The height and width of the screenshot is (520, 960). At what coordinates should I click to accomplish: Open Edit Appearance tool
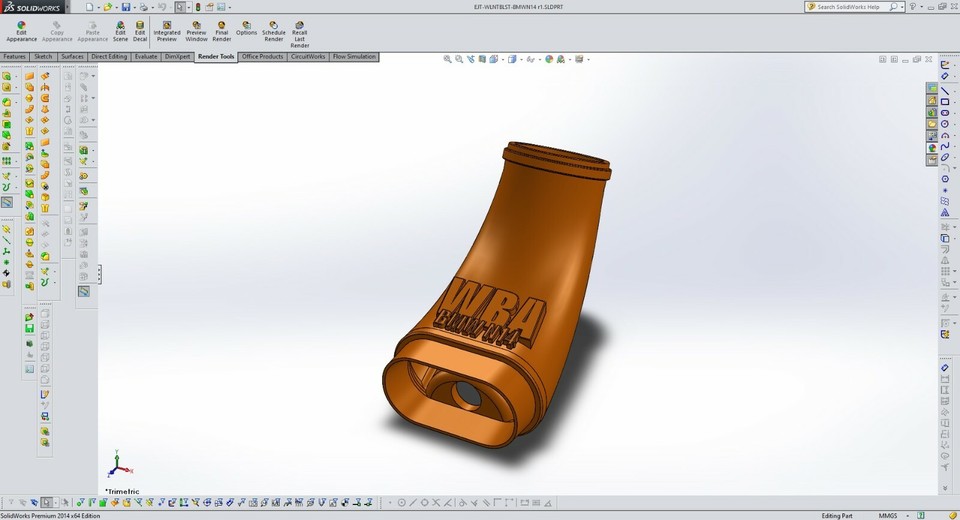point(21,31)
